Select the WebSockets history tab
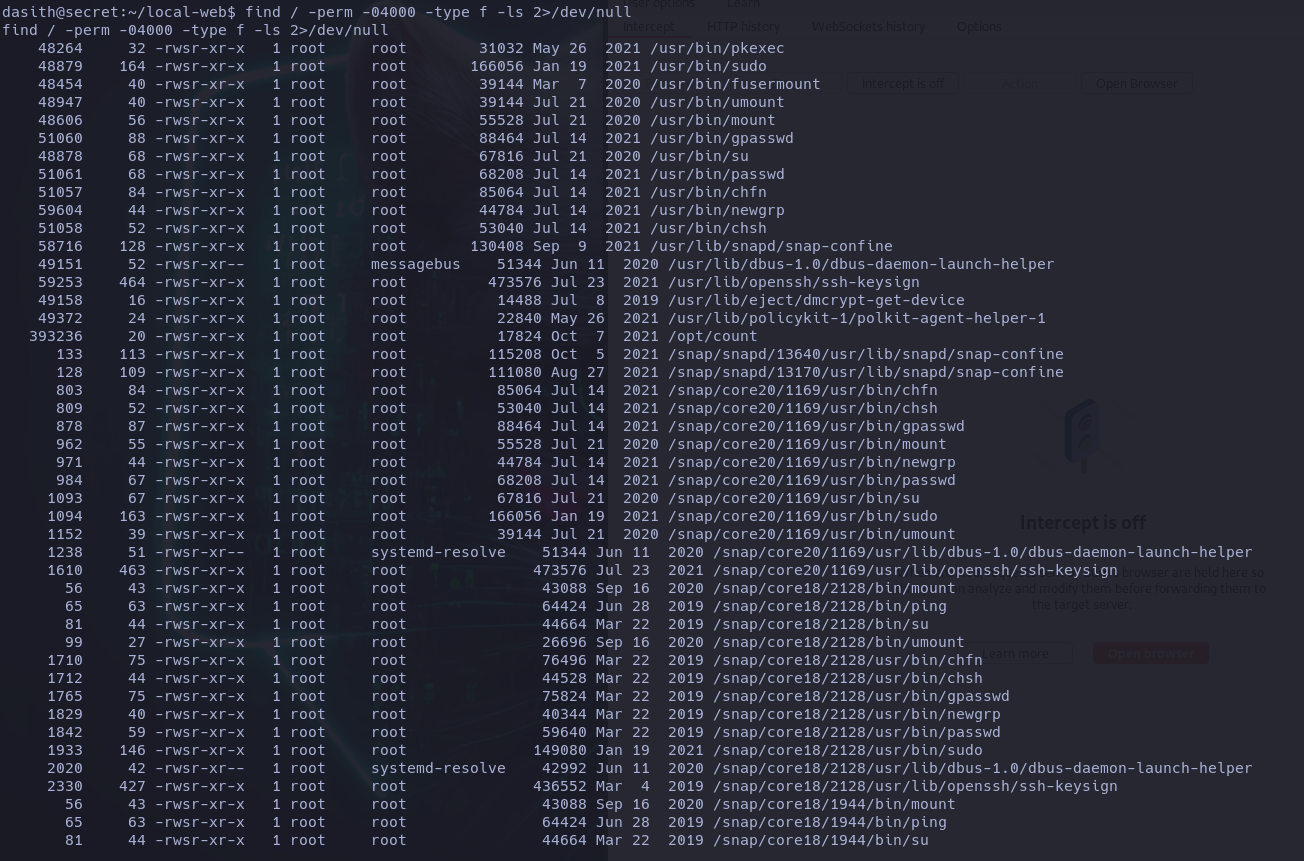 click(868, 27)
